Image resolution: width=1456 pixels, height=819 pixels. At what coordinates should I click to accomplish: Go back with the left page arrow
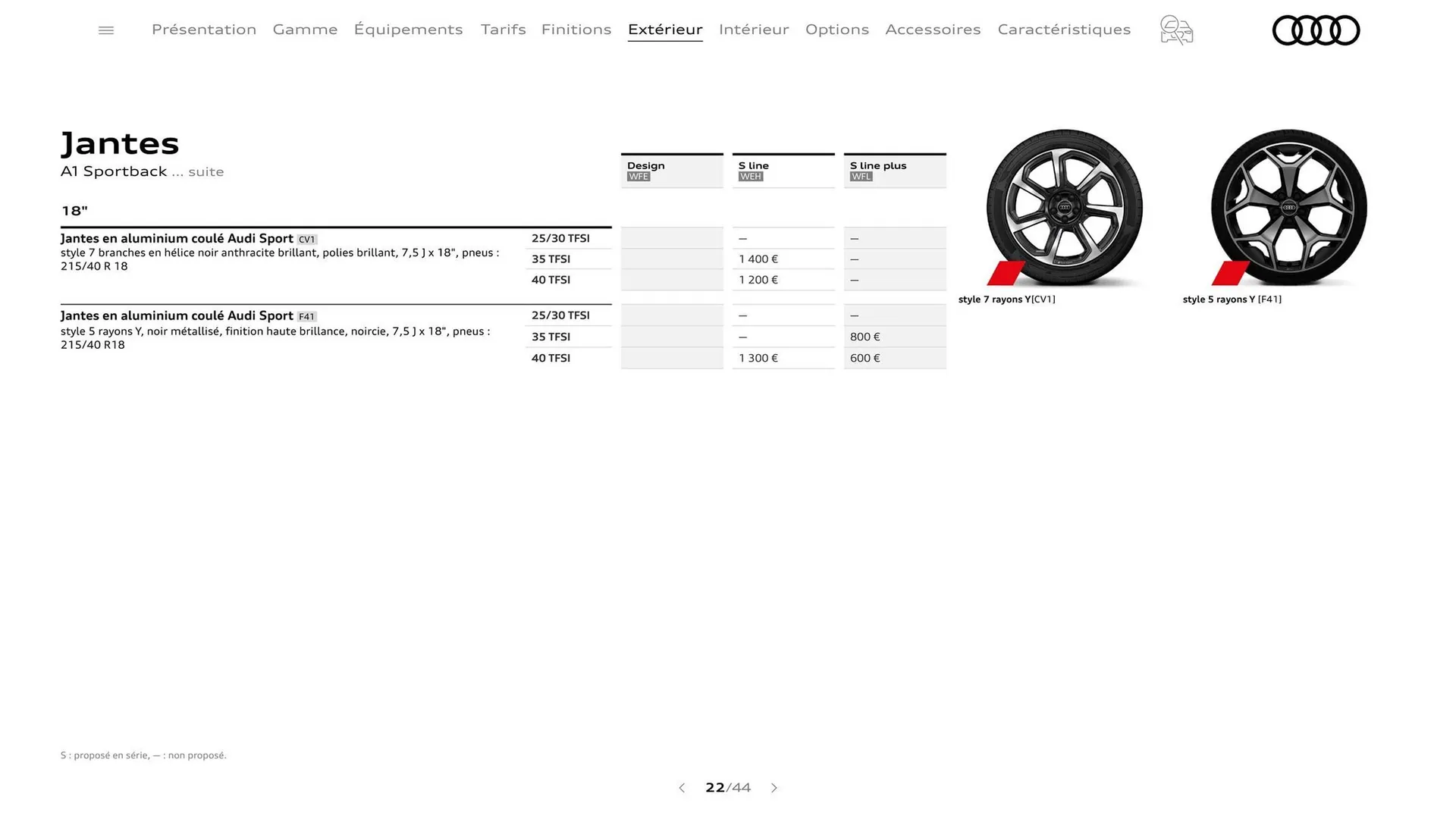(x=682, y=788)
